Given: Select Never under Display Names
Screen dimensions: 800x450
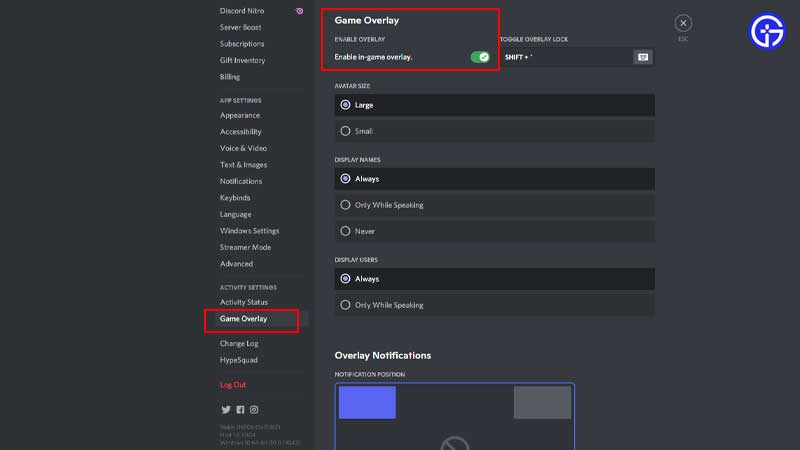Looking at the screenshot, I should click(x=494, y=231).
